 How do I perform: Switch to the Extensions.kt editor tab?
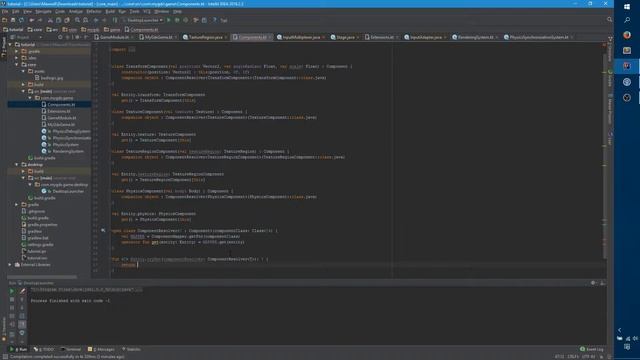tap(382, 37)
